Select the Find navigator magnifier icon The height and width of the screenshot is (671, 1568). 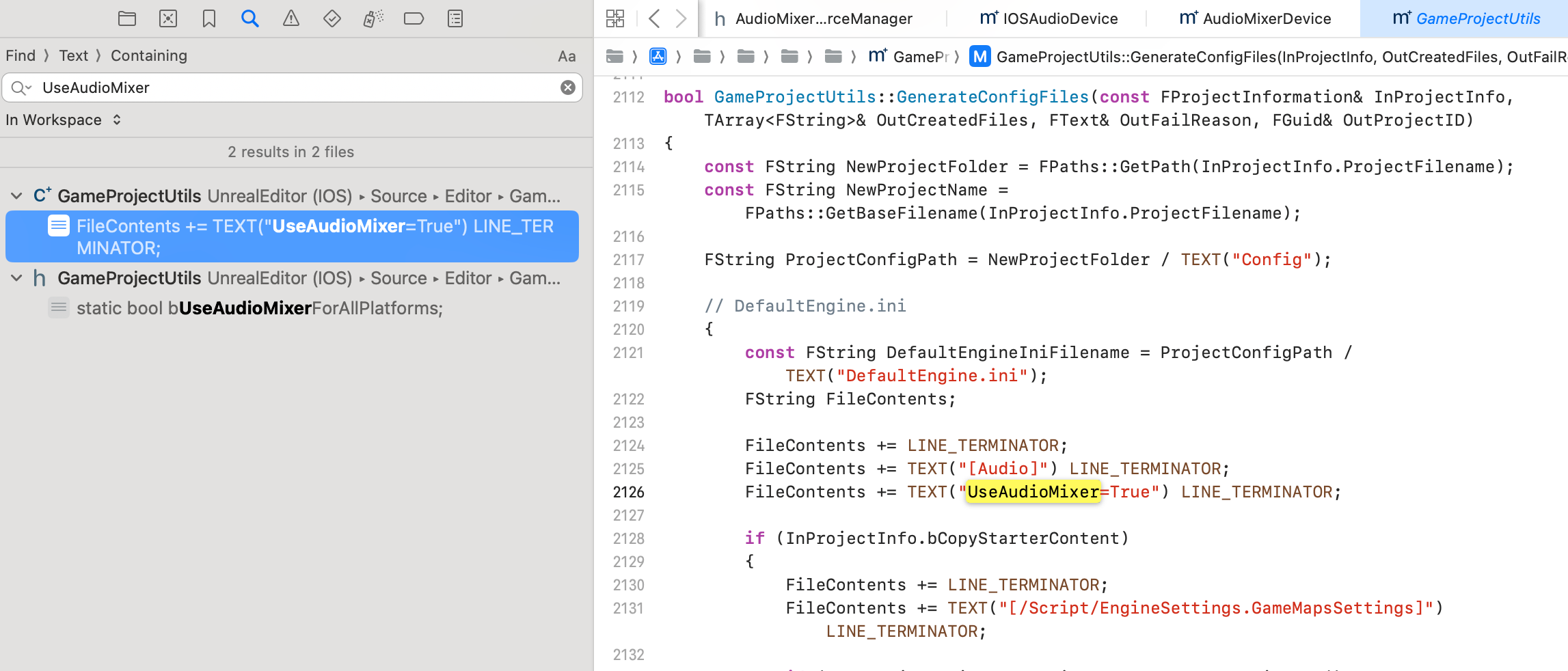(x=250, y=18)
